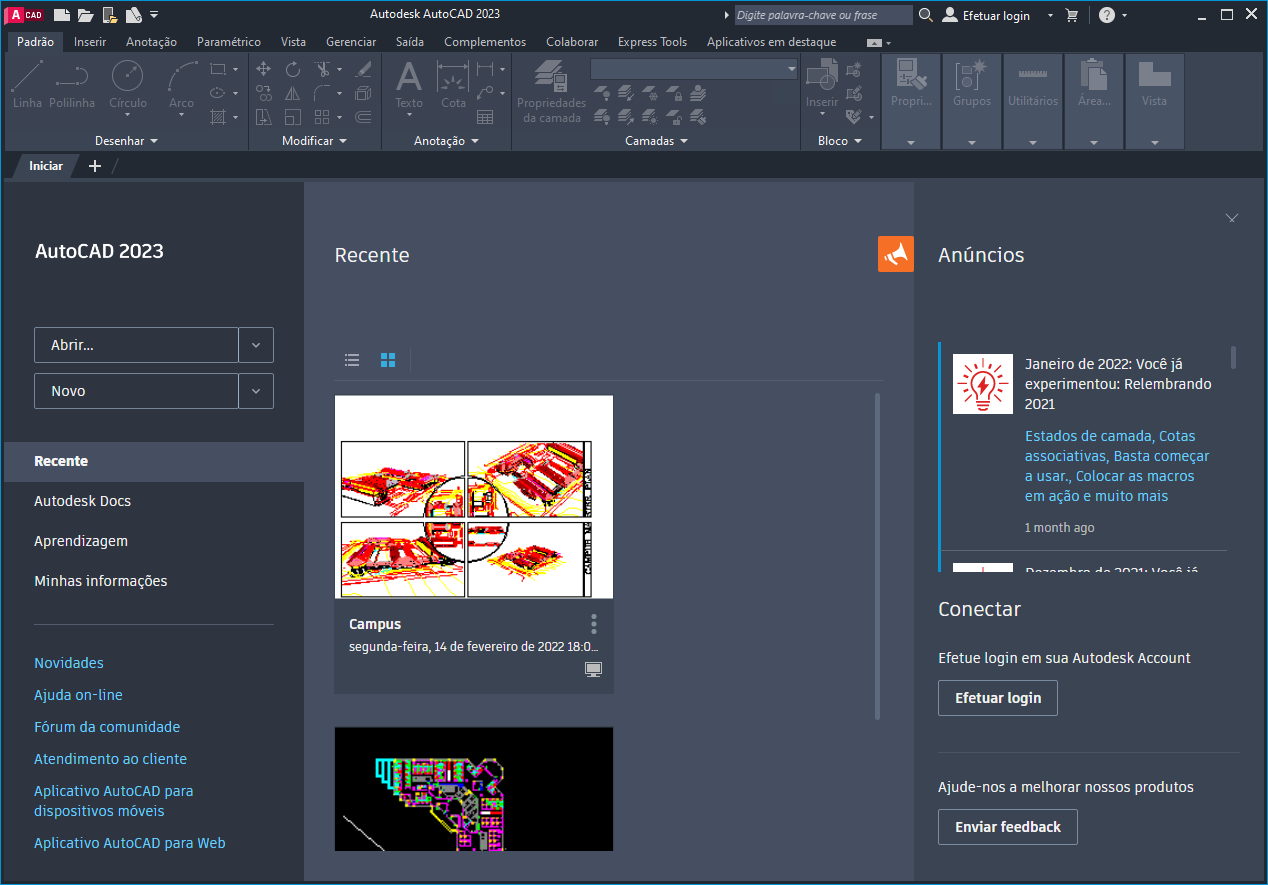Open the Vista ribbon tab
Screen dimensions: 1268x885
[x=293, y=42]
